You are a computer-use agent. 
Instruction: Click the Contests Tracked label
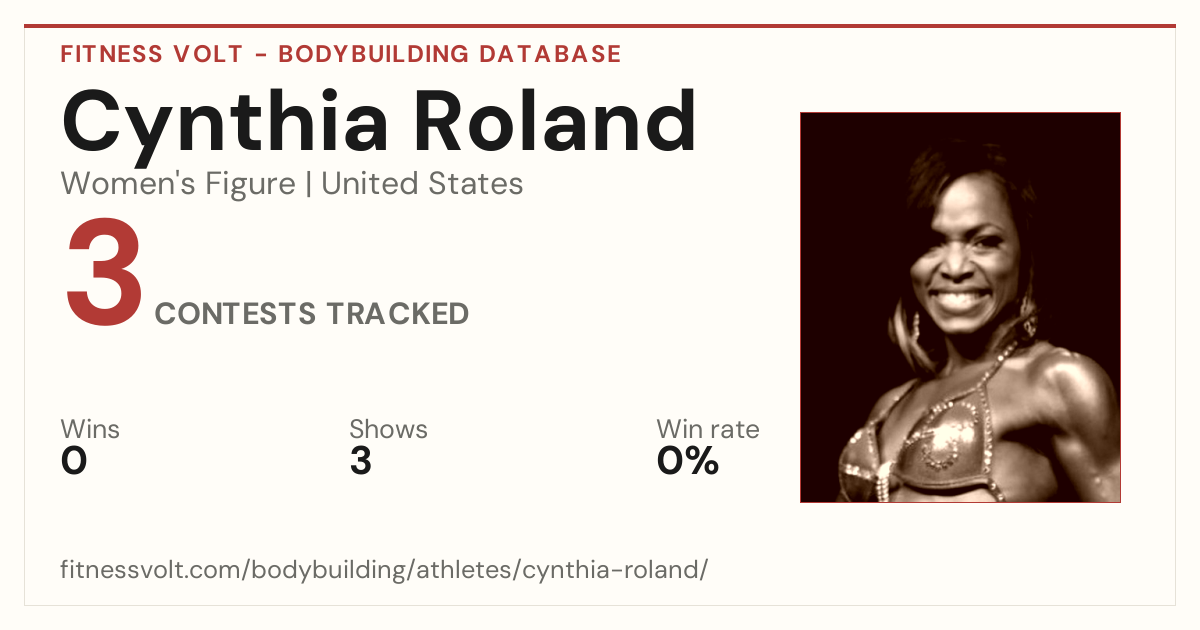(312, 314)
